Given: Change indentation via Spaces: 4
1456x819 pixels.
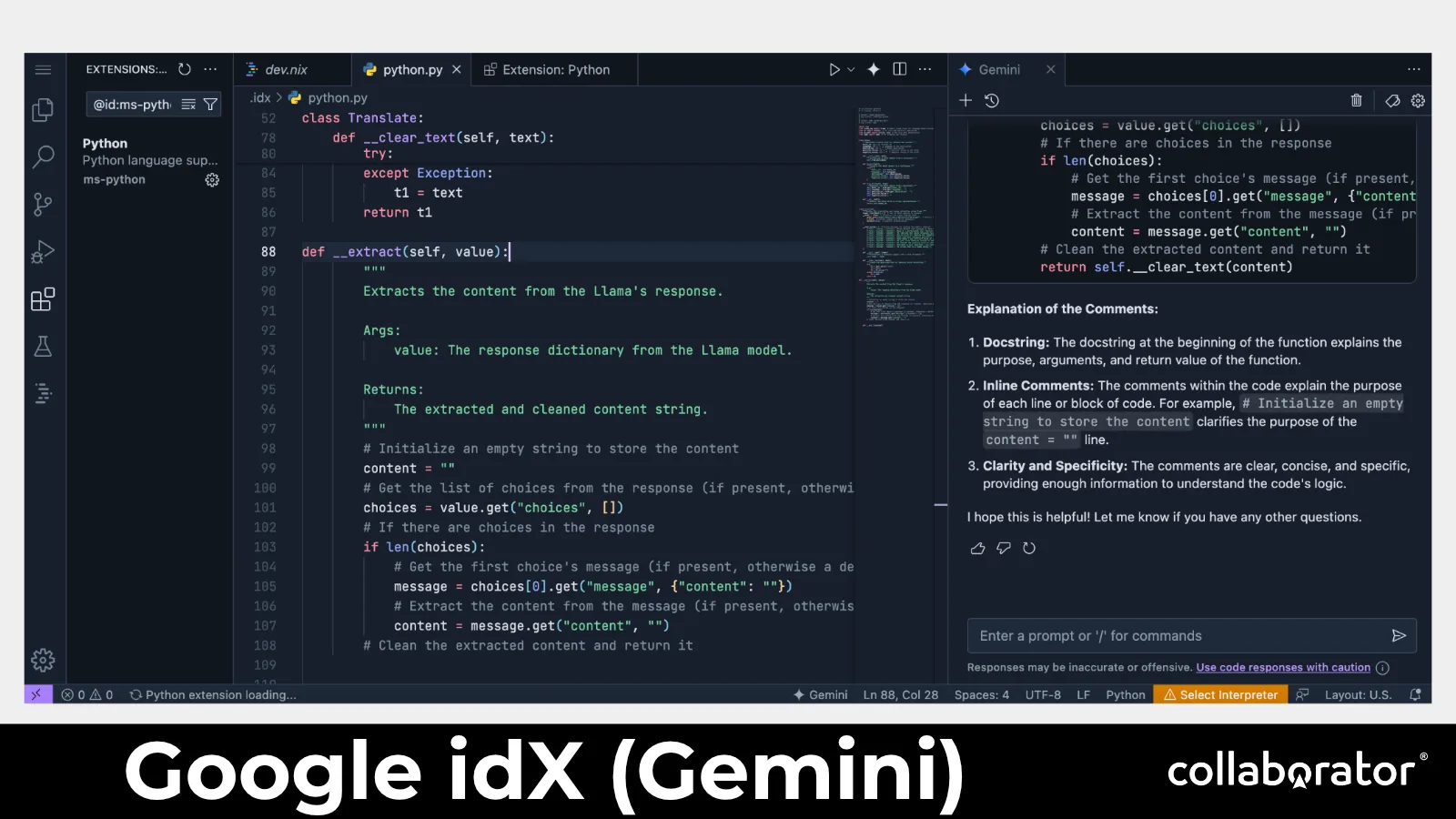Looking at the screenshot, I should [982, 694].
